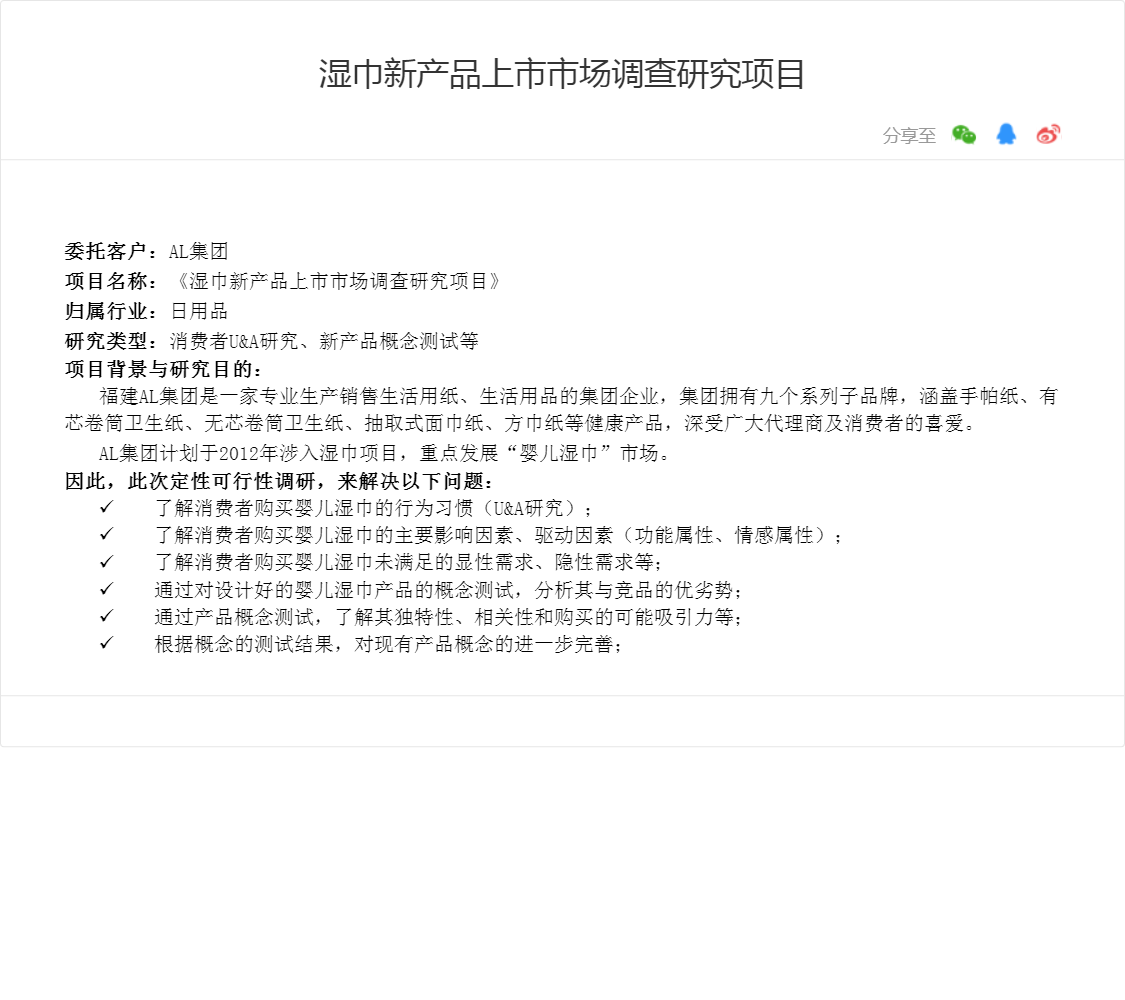Screen dimensions: 1125x1000
Task: Click the paragraph starting 福建AL集团是一家
Action: pos(561,410)
